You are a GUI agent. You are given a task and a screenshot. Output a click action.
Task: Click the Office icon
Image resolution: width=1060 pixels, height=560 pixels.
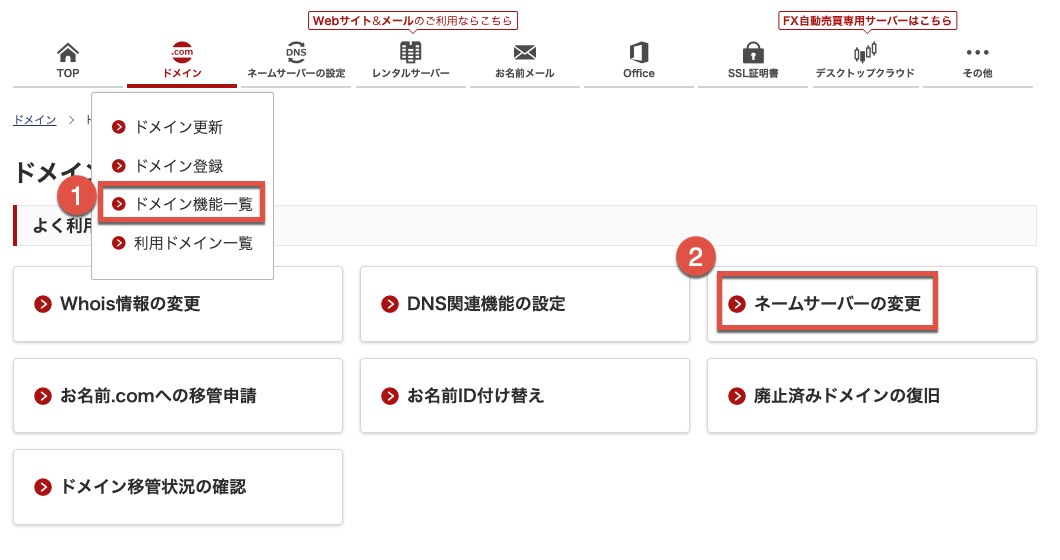point(639,53)
